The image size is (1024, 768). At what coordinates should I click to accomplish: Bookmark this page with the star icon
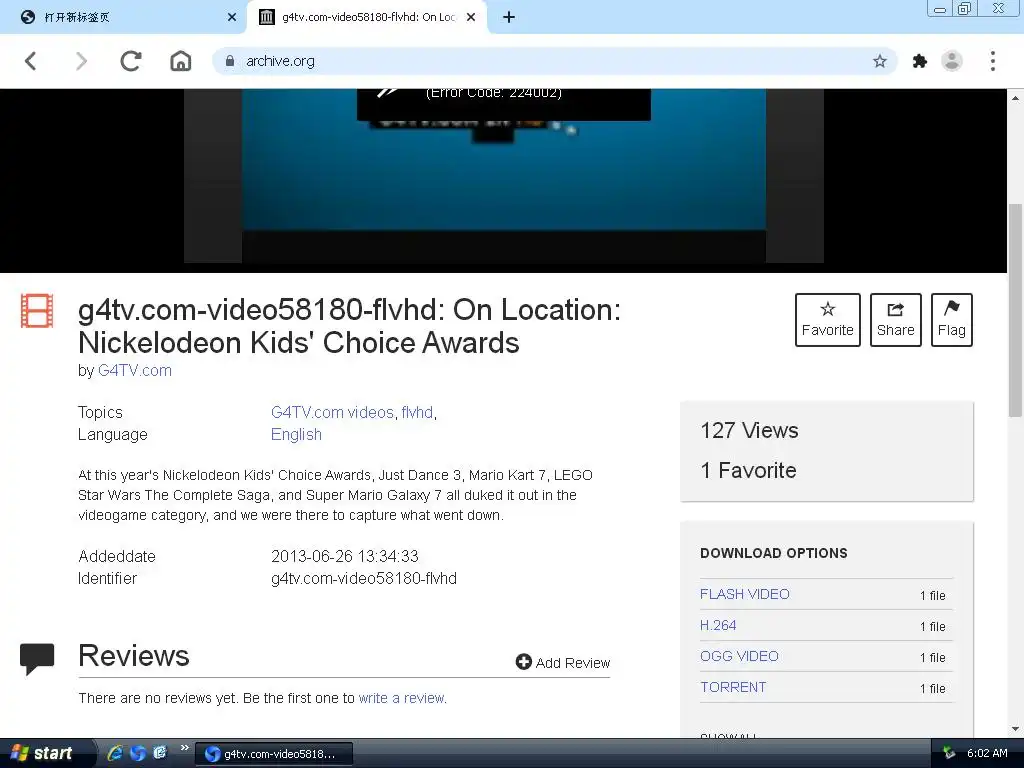(880, 61)
